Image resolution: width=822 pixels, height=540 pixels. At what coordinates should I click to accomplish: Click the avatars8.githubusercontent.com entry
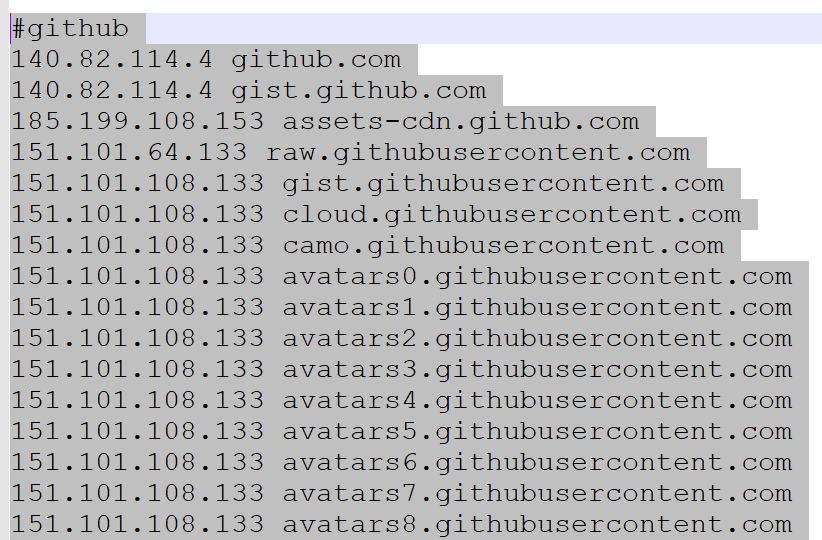tap(537, 524)
